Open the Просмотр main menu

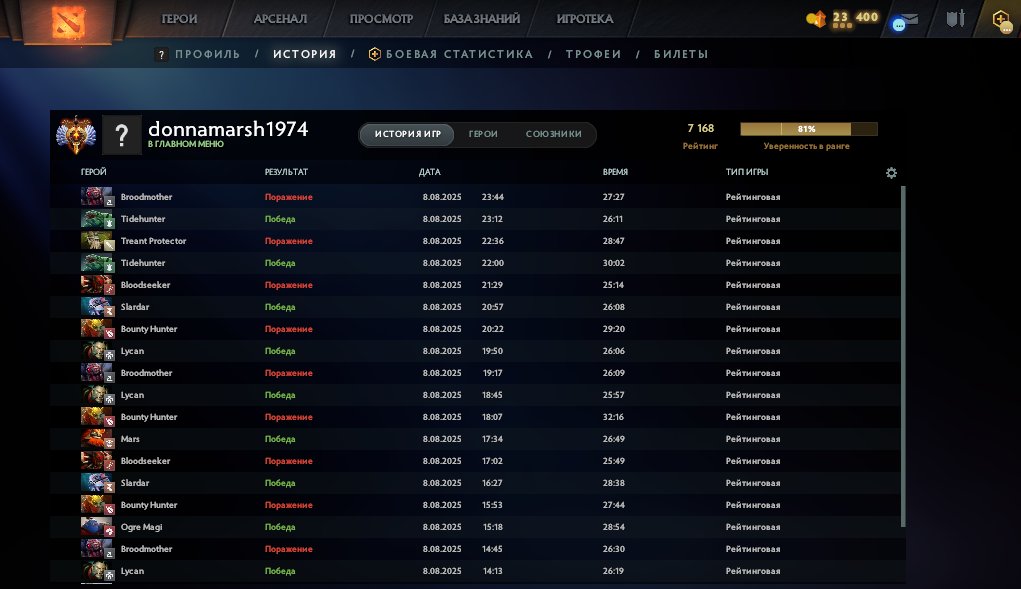(x=381, y=19)
